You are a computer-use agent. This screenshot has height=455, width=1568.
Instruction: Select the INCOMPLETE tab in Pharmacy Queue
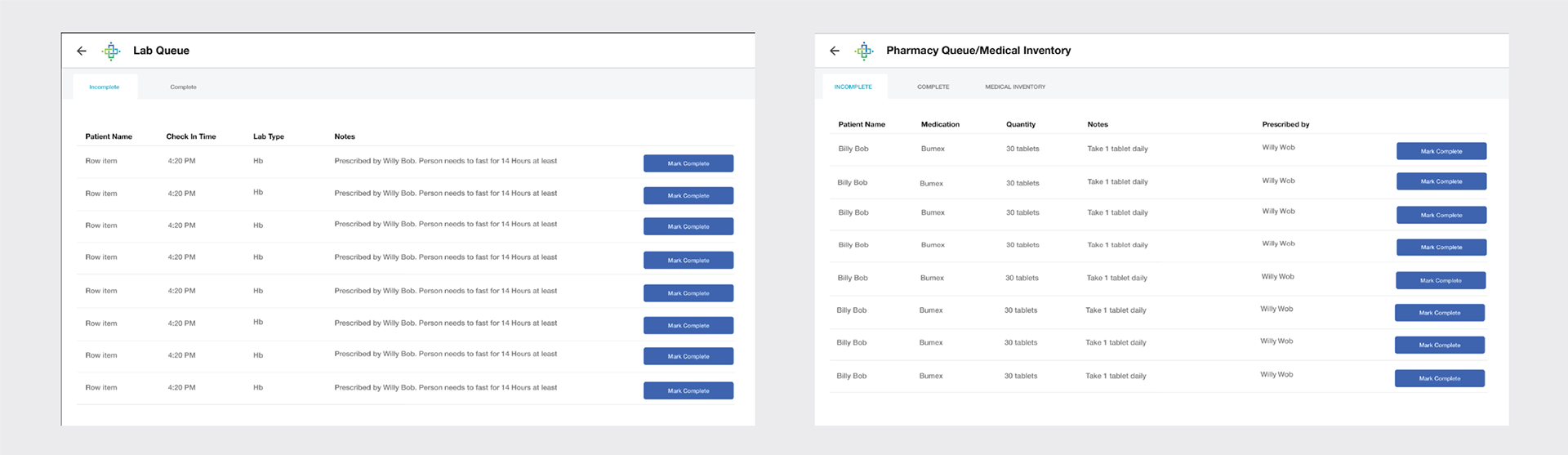853,87
